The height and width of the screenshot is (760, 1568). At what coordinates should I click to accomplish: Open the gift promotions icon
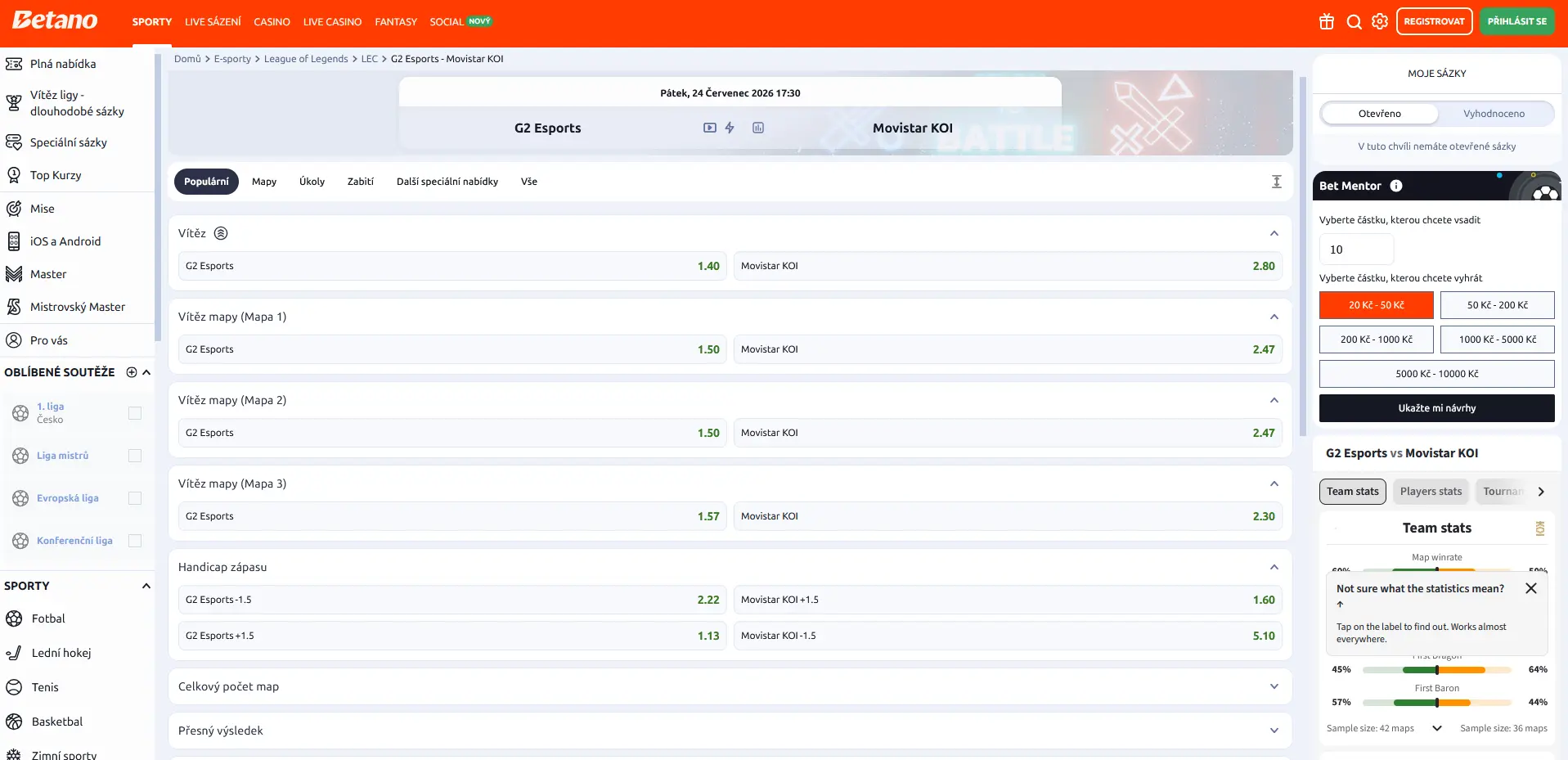pyautogui.click(x=1327, y=22)
